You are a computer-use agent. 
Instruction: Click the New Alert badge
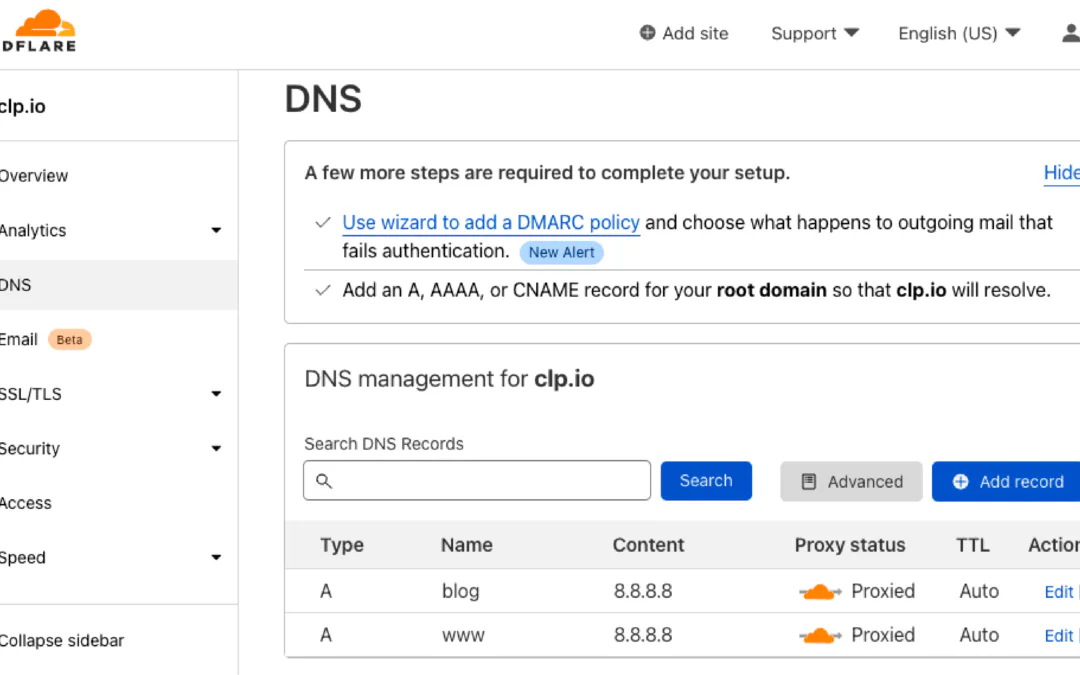tap(561, 253)
